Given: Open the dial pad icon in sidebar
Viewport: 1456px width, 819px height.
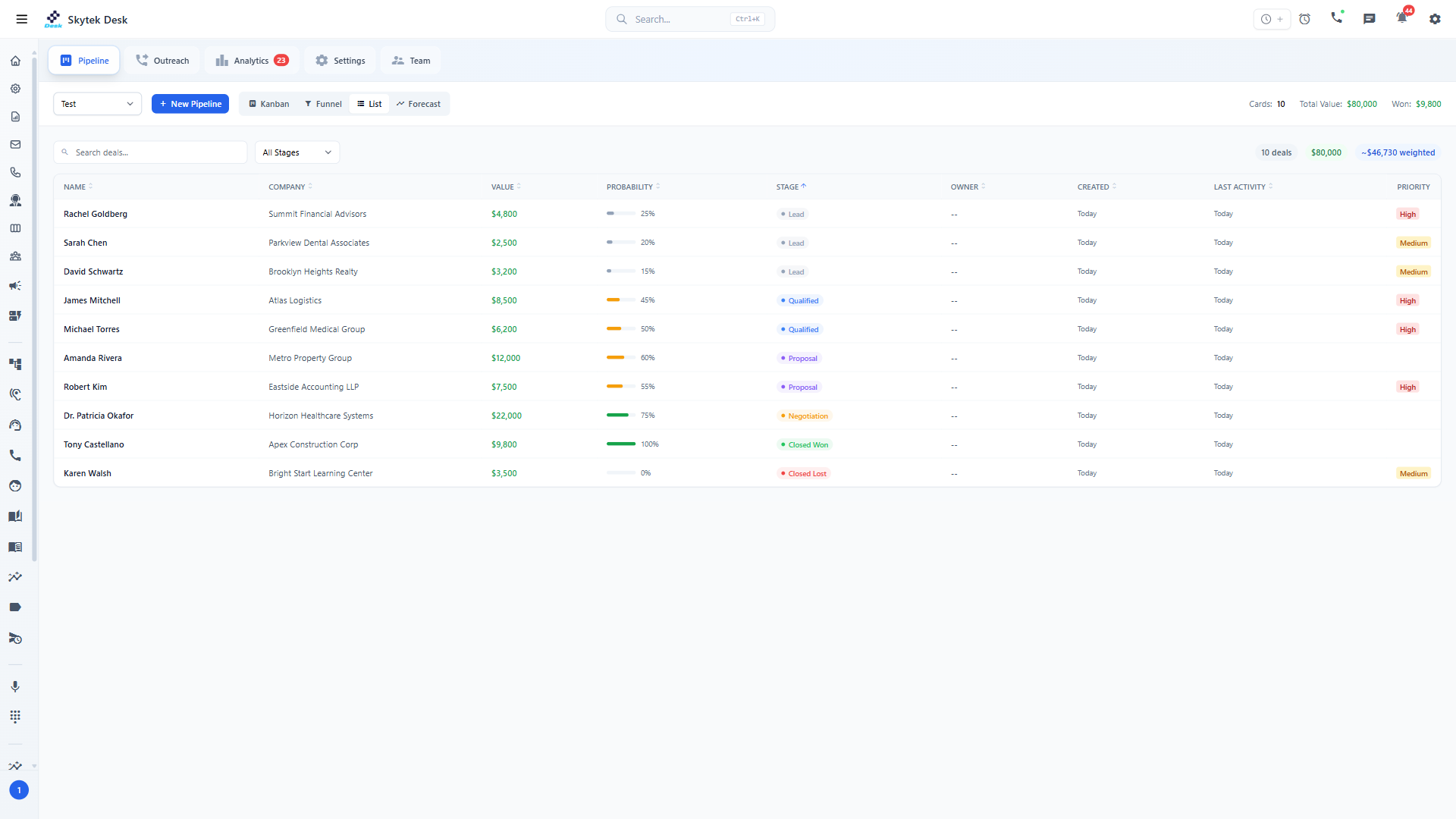Looking at the screenshot, I should [15, 716].
